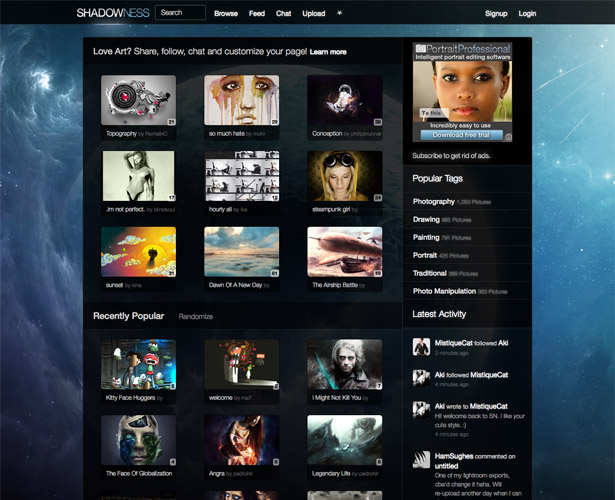Click the Search field in the header
Viewport: 615px width, 500px height.
[180, 13]
